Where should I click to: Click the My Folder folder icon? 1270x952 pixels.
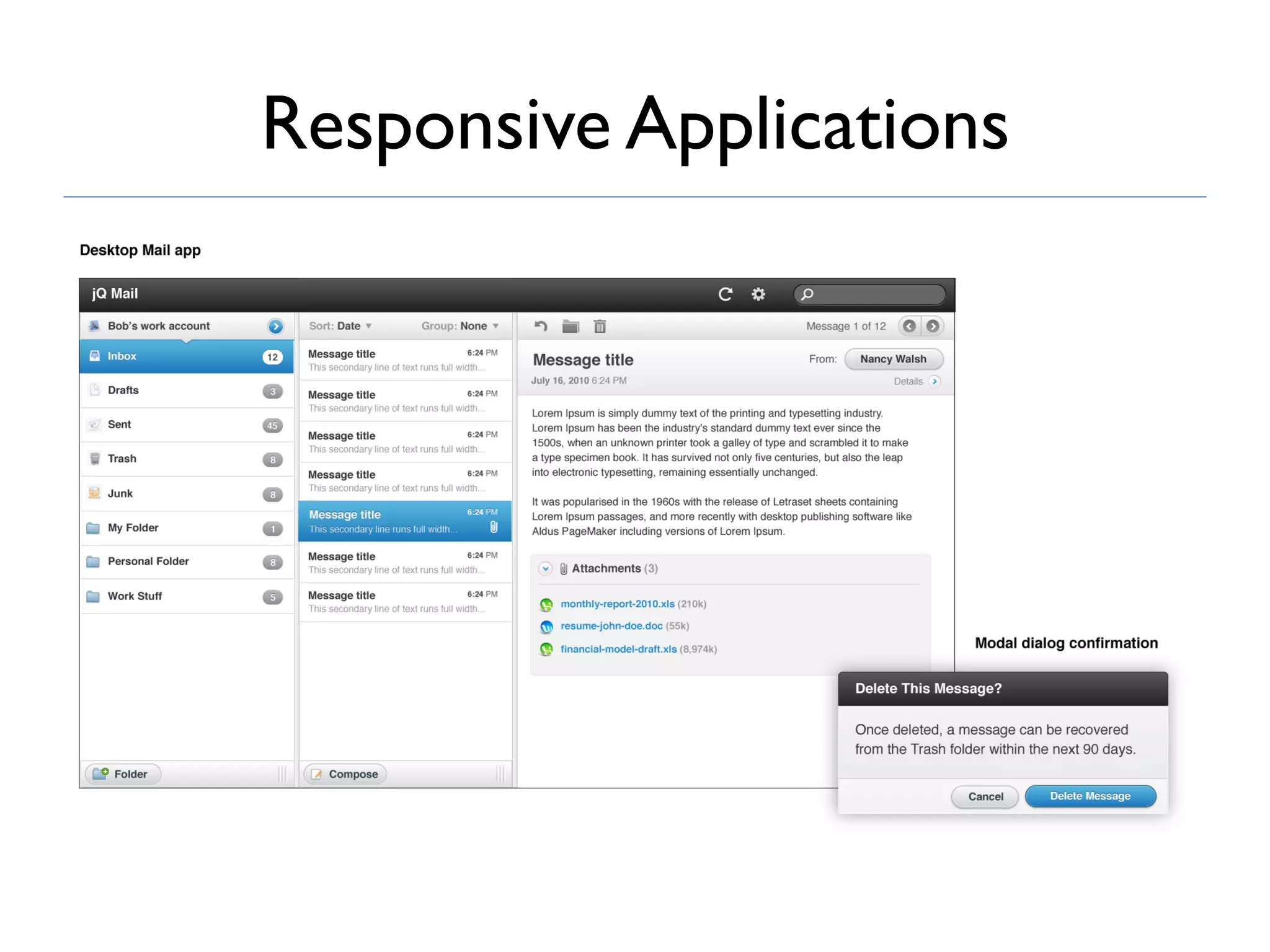tap(93, 528)
